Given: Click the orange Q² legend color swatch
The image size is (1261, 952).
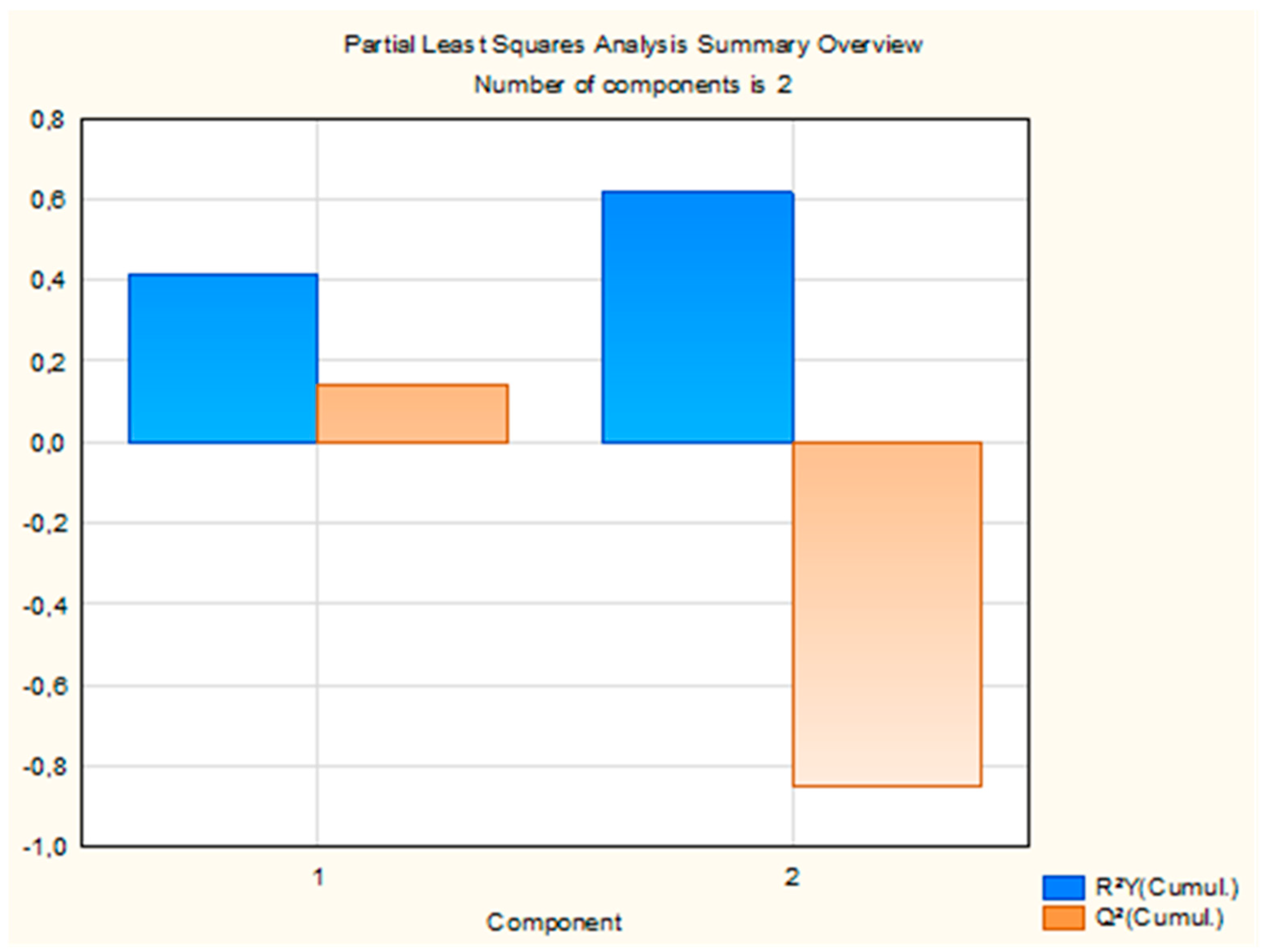Looking at the screenshot, I should point(1063,918).
